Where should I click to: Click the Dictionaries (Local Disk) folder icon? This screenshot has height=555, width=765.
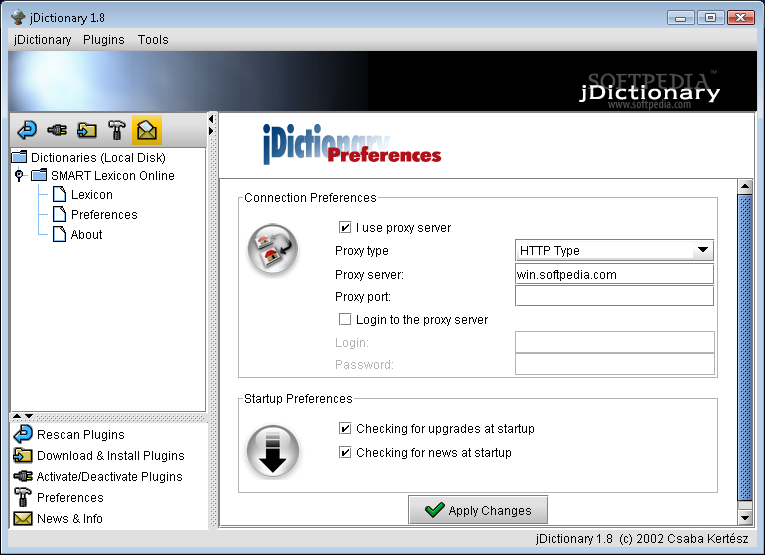click(x=19, y=157)
